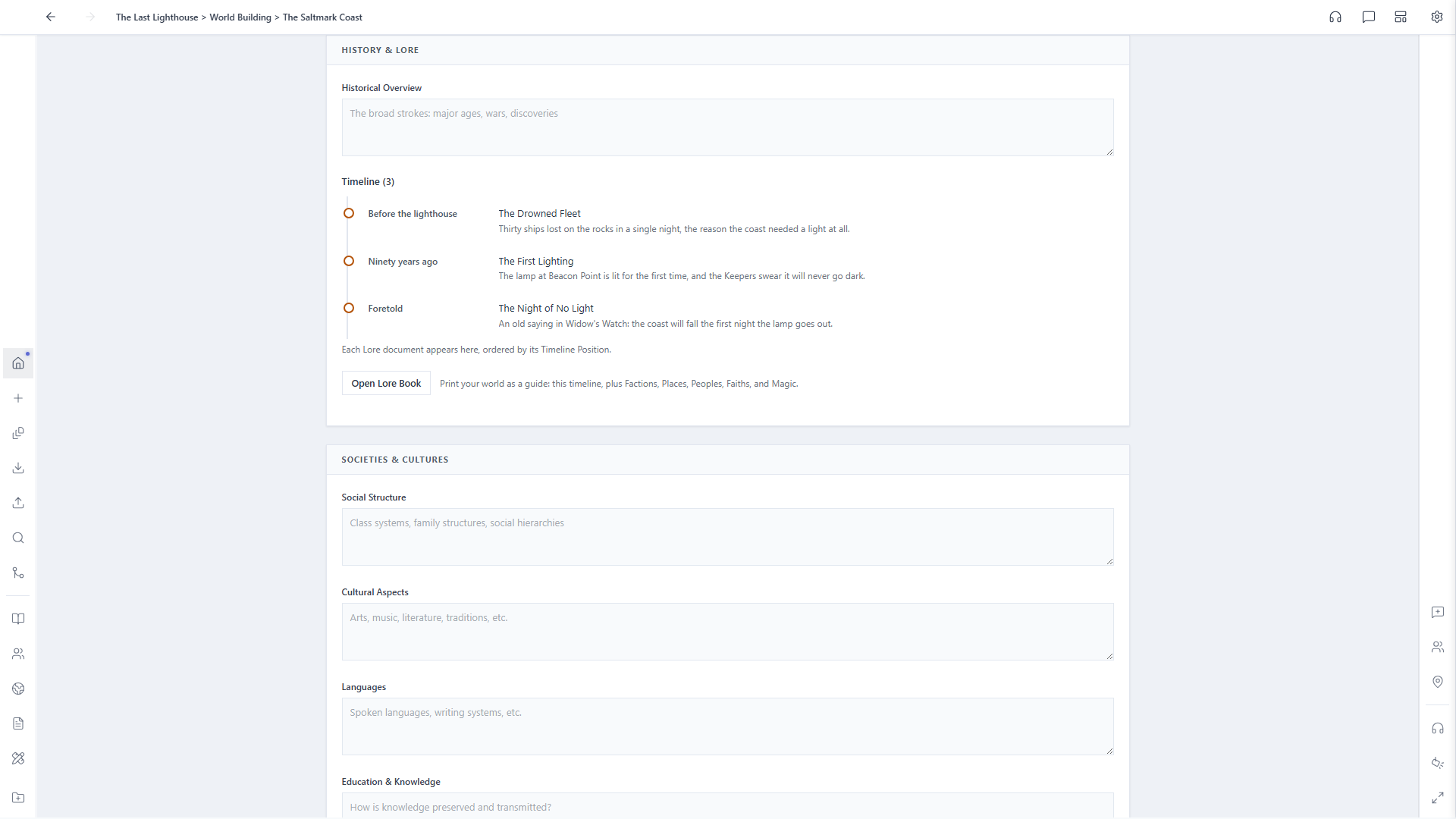Go back with the left arrow
Image resolution: width=1456 pixels, height=819 pixels.
pos(51,17)
